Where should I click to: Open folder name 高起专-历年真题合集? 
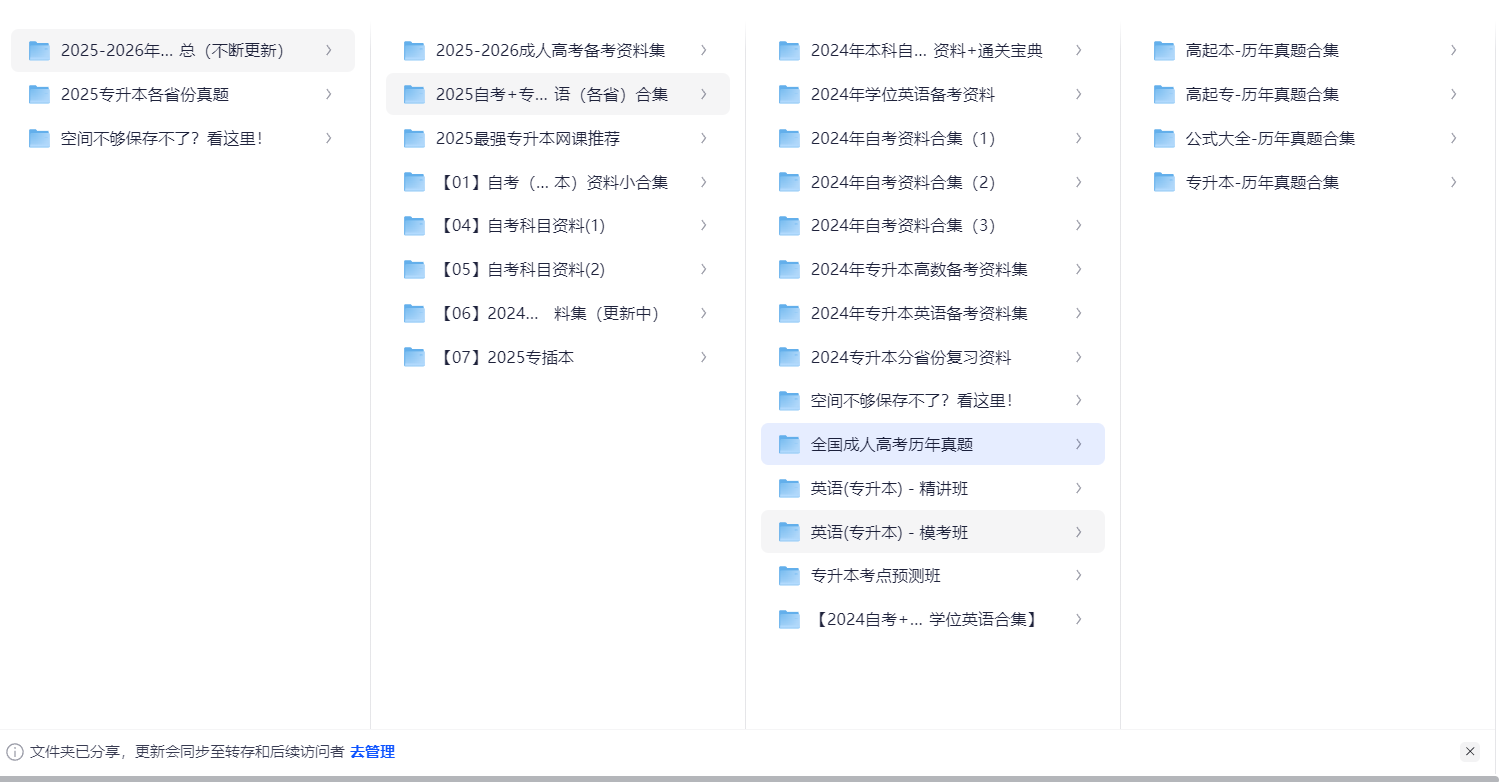coord(1262,95)
